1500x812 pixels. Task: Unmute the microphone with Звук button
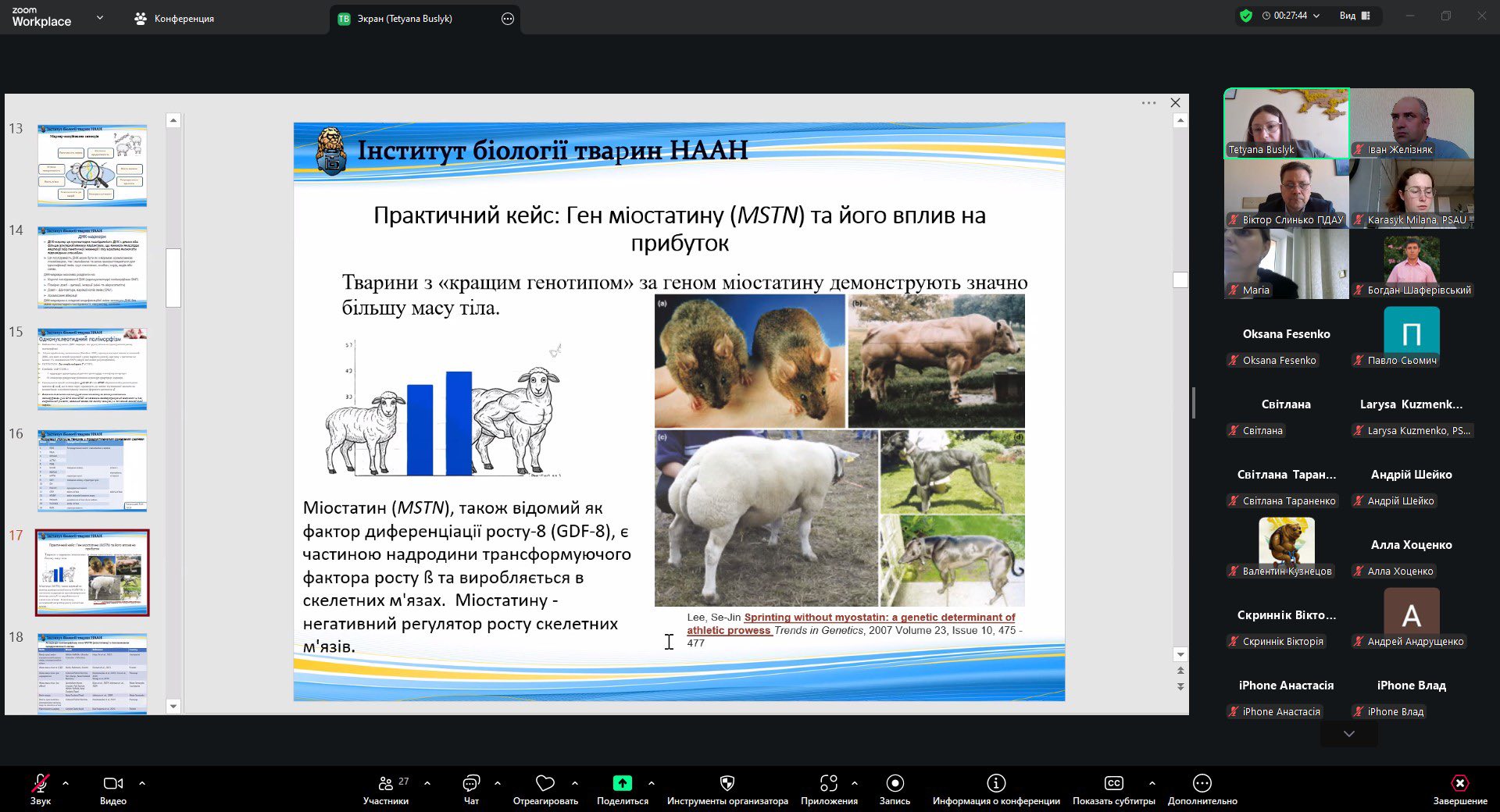[41, 784]
